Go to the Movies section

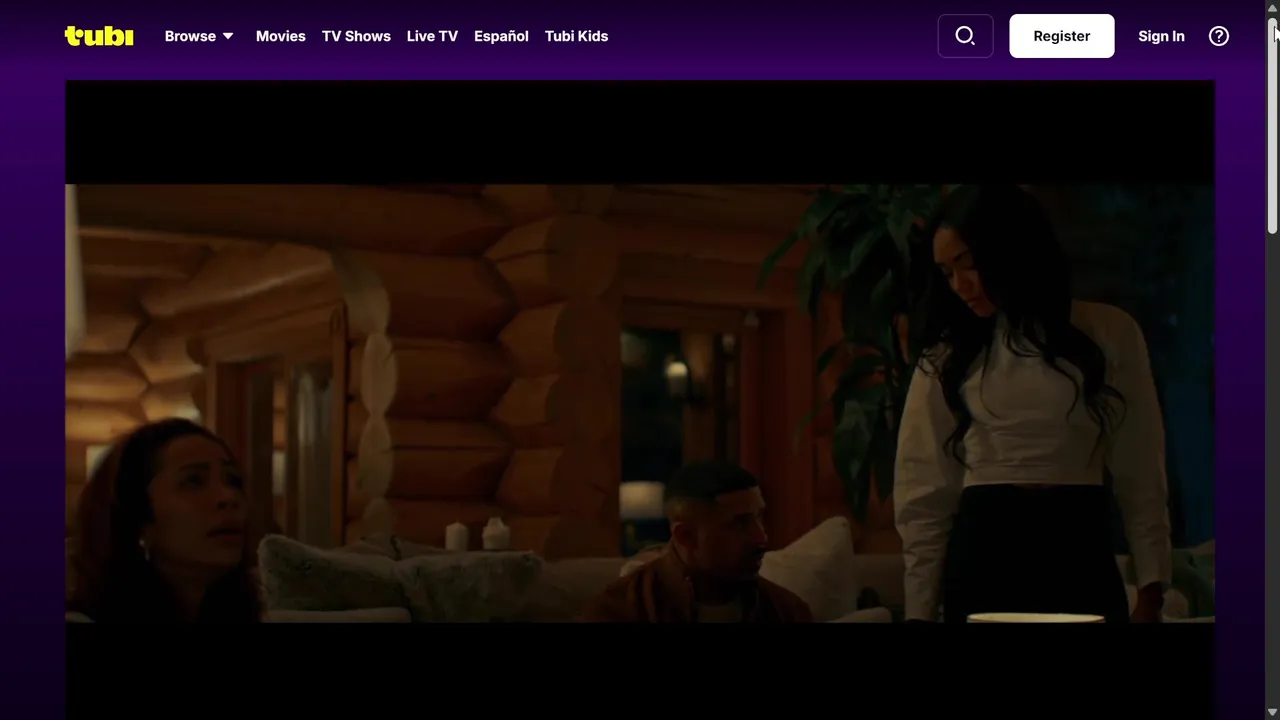click(280, 36)
